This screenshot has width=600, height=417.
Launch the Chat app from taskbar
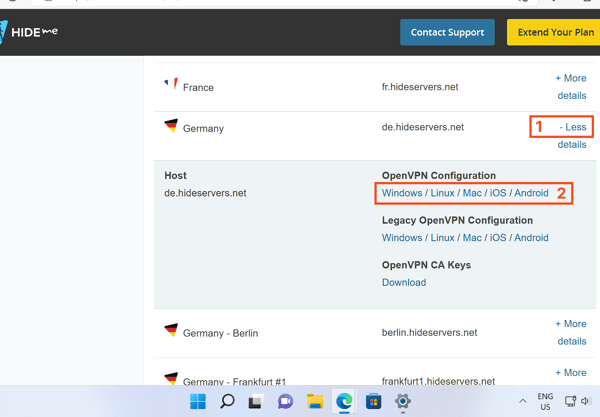click(285, 401)
